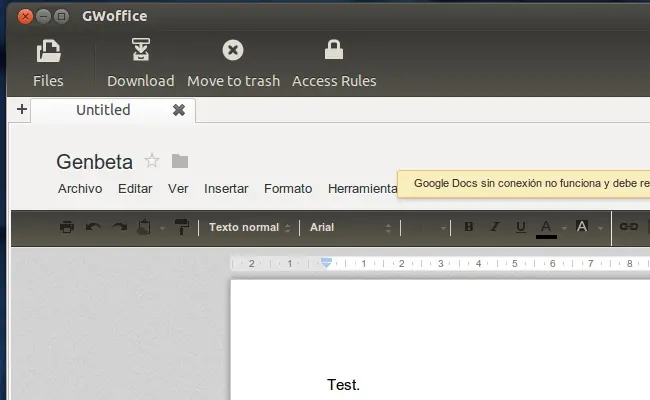Expand the text color dropdown arrow
The width and height of the screenshot is (650, 400).
[564, 228]
